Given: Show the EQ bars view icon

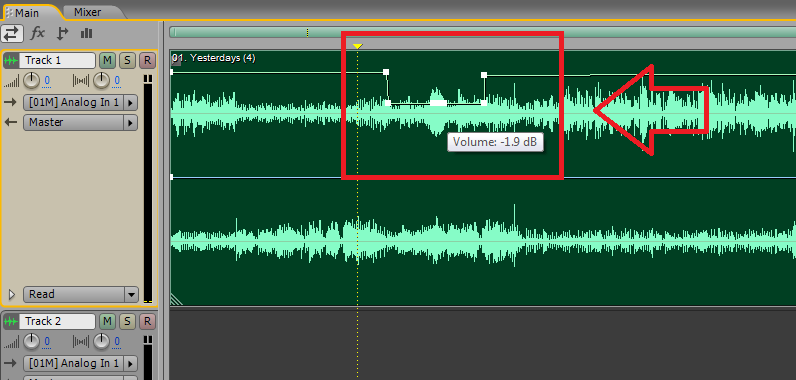Looking at the screenshot, I should coord(86,33).
